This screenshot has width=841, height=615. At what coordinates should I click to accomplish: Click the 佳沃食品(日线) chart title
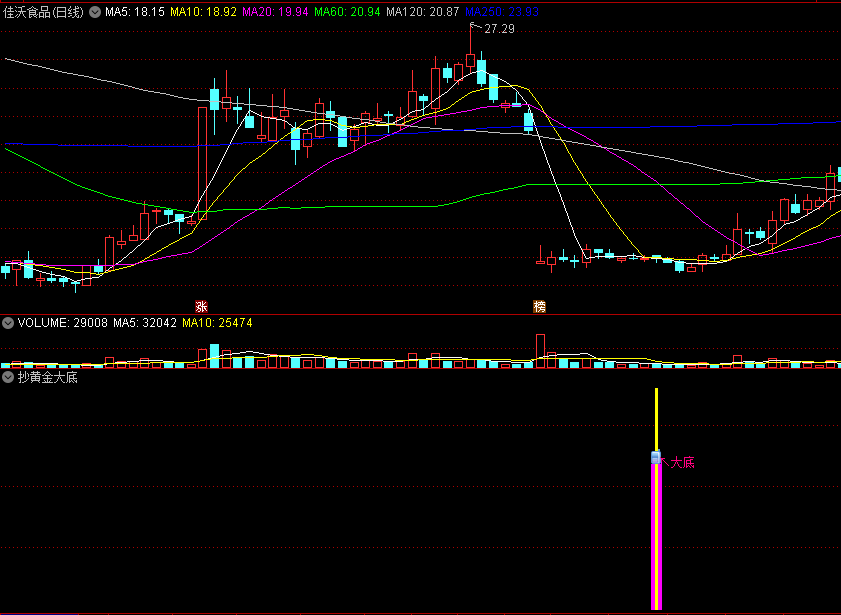point(43,12)
